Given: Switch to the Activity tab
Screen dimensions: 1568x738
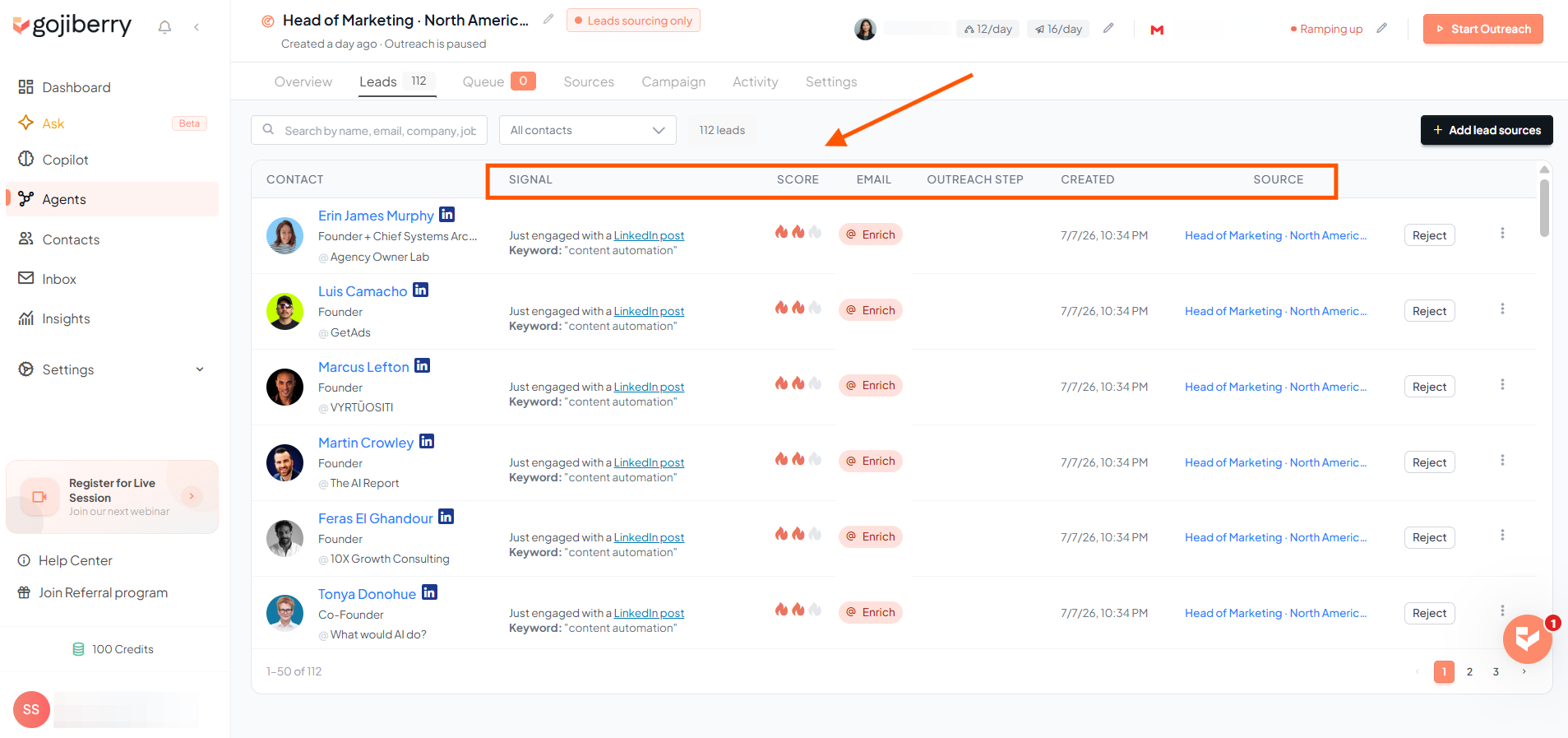Looking at the screenshot, I should point(755,81).
